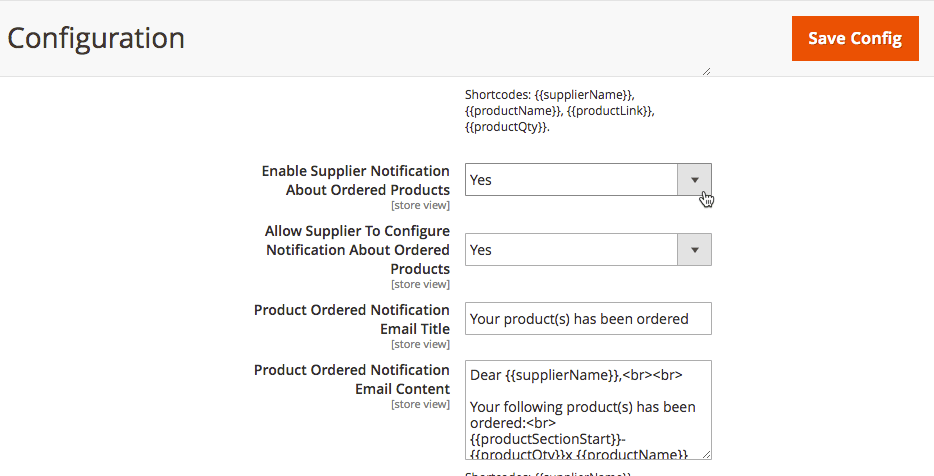Click the resize handle of the top textarea
This screenshot has width=934, height=476.
click(706, 71)
